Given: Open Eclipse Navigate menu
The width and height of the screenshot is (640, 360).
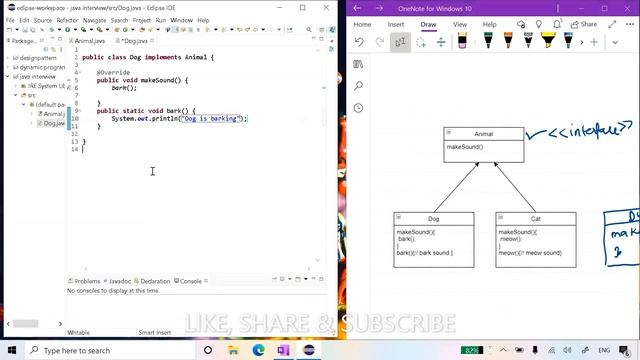Looking at the screenshot, I should coord(94,20).
